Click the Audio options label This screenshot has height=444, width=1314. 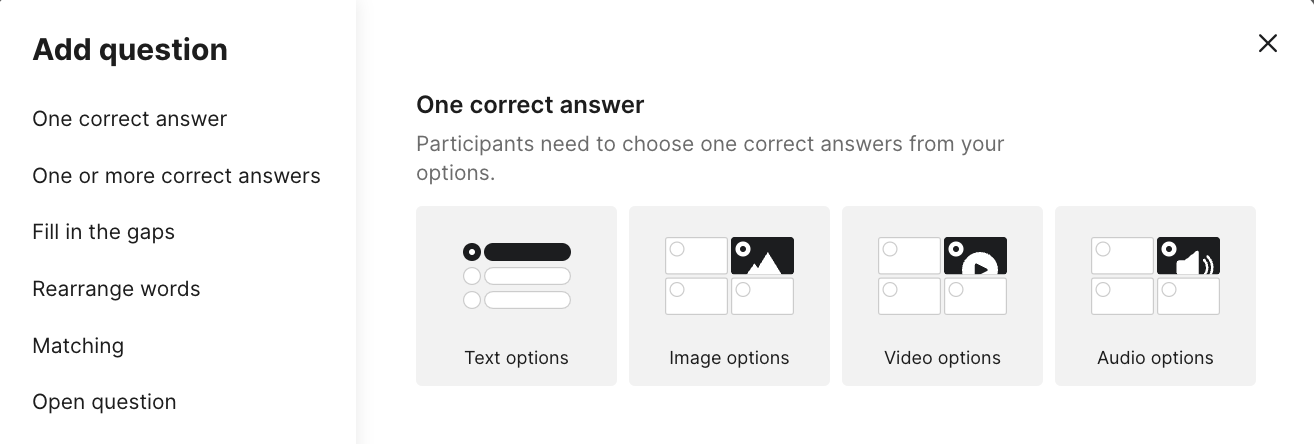(x=1155, y=358)
